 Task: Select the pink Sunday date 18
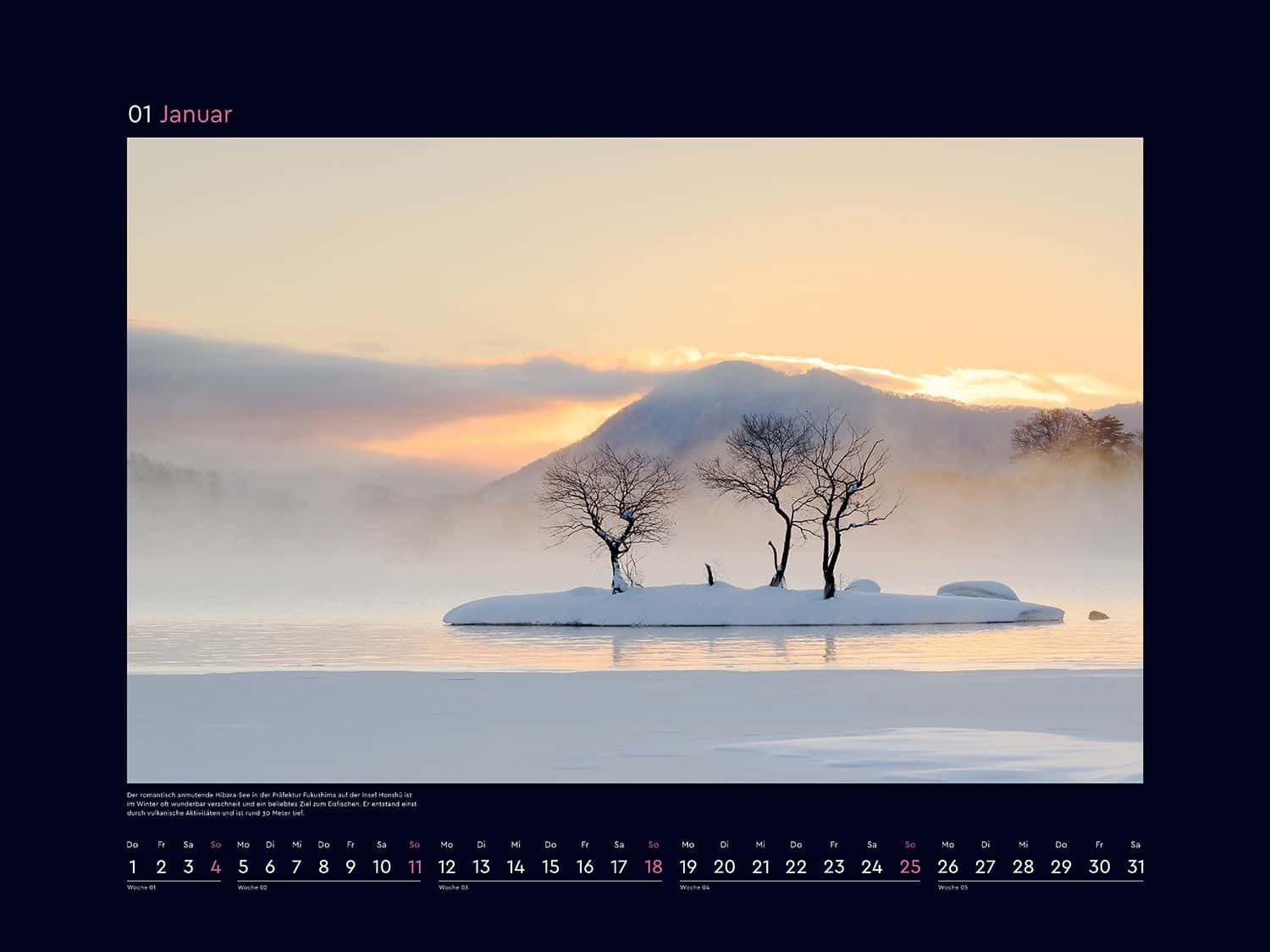(x=654, y=867)
